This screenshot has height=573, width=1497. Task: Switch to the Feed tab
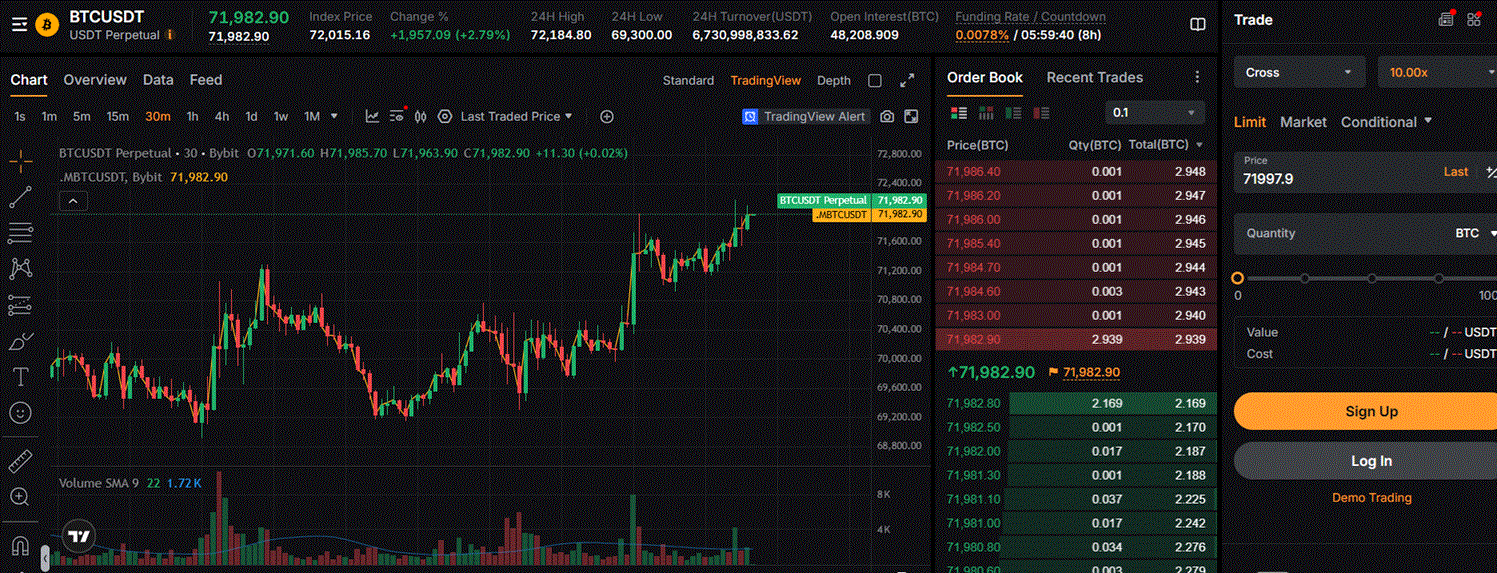coord(206,80)
